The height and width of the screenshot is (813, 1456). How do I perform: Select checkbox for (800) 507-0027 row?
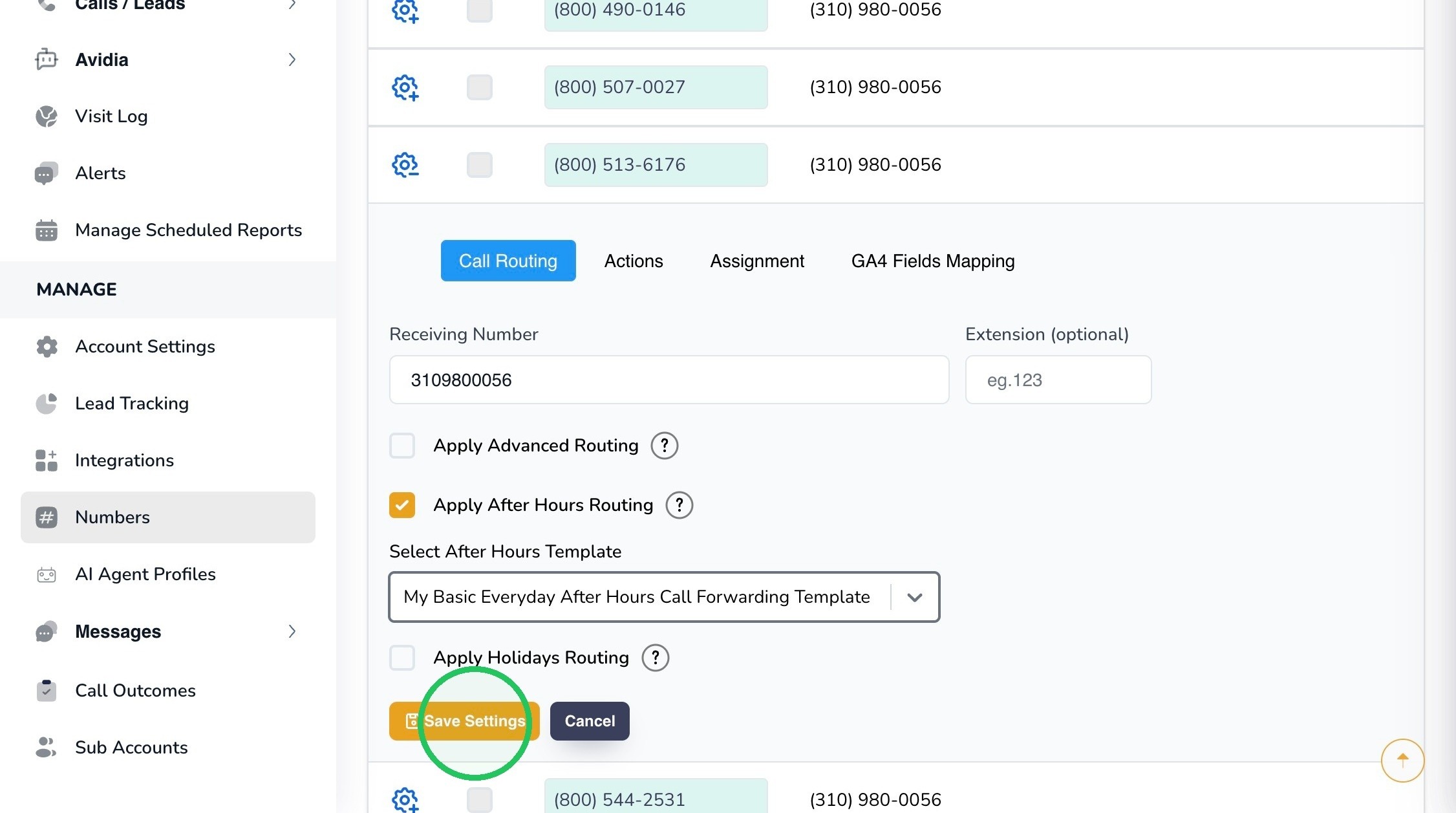coord(480,87)
